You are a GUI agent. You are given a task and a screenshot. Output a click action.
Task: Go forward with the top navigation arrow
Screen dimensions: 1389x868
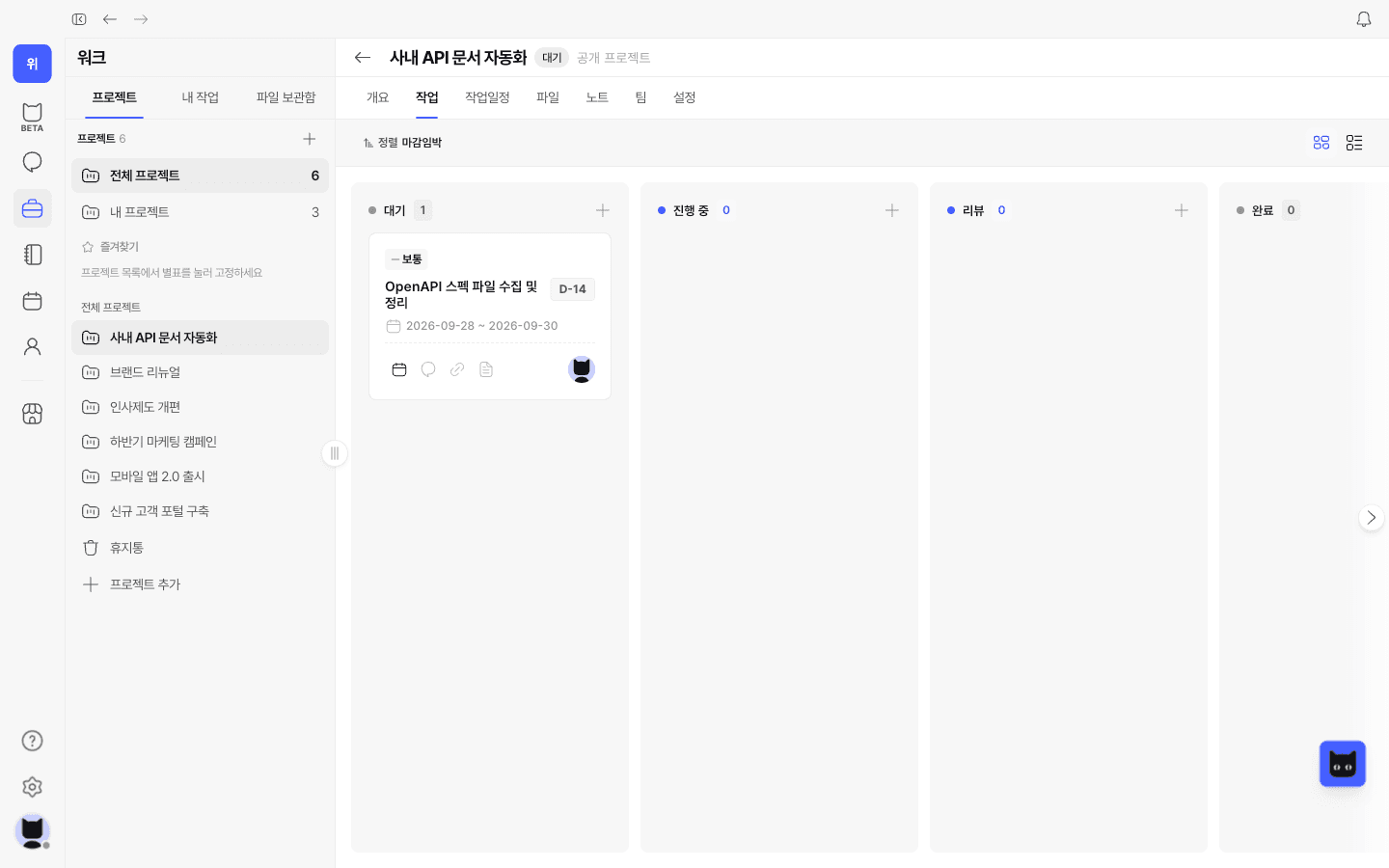click(x=141, y=19)
